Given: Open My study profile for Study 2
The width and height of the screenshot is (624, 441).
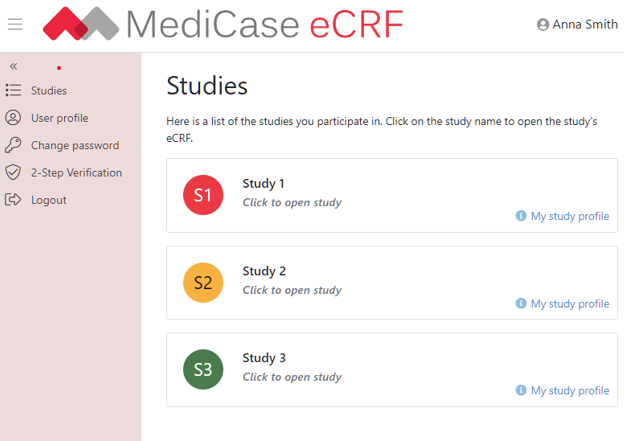Looking at the screenshot, I should (x=569, y=304).
